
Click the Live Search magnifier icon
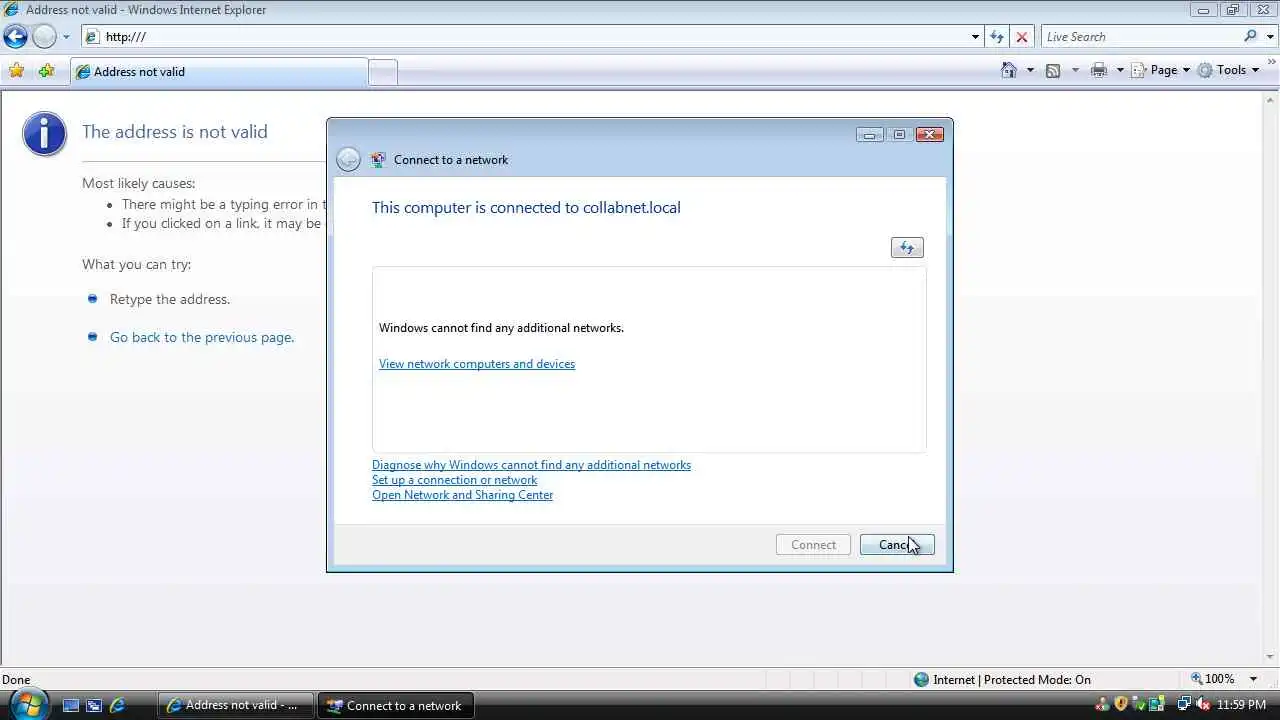(1250, 37)
